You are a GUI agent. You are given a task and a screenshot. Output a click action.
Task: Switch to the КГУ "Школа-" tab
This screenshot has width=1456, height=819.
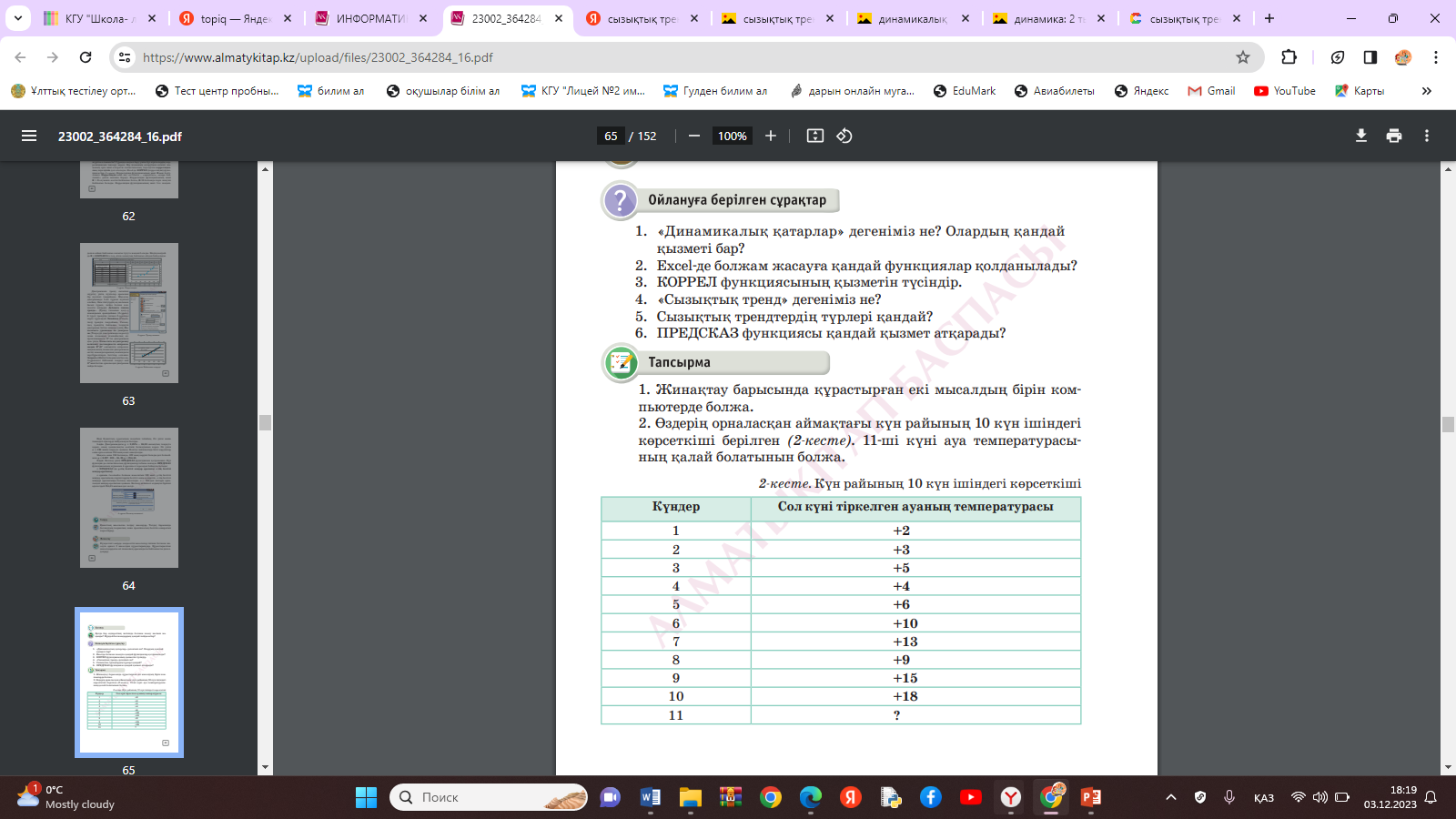tap(99, 18)
